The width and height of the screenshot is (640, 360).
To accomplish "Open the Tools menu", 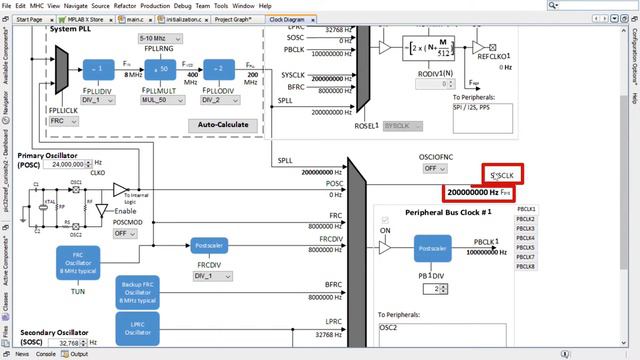I will click(221, 6).
